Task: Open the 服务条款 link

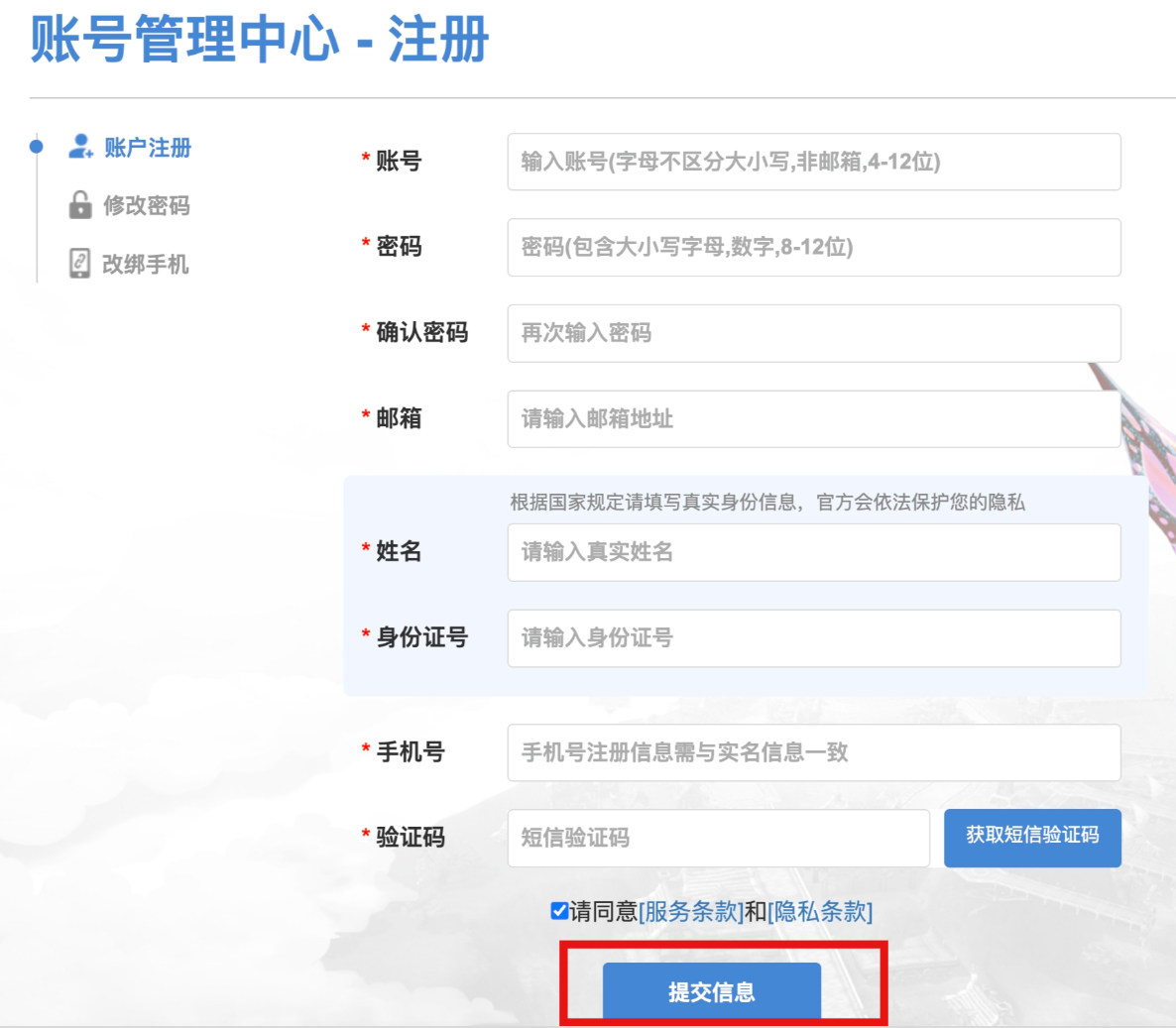Action: click(691, 912)
